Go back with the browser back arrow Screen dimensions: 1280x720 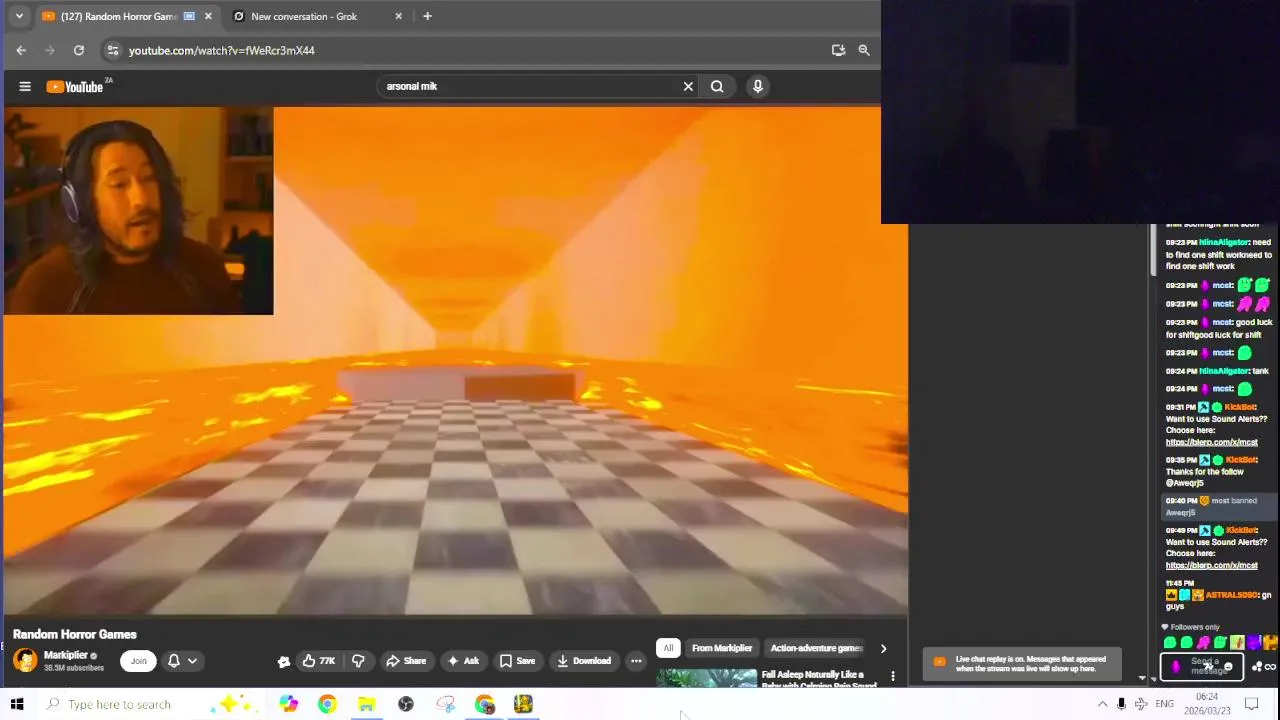coord(21,50)
